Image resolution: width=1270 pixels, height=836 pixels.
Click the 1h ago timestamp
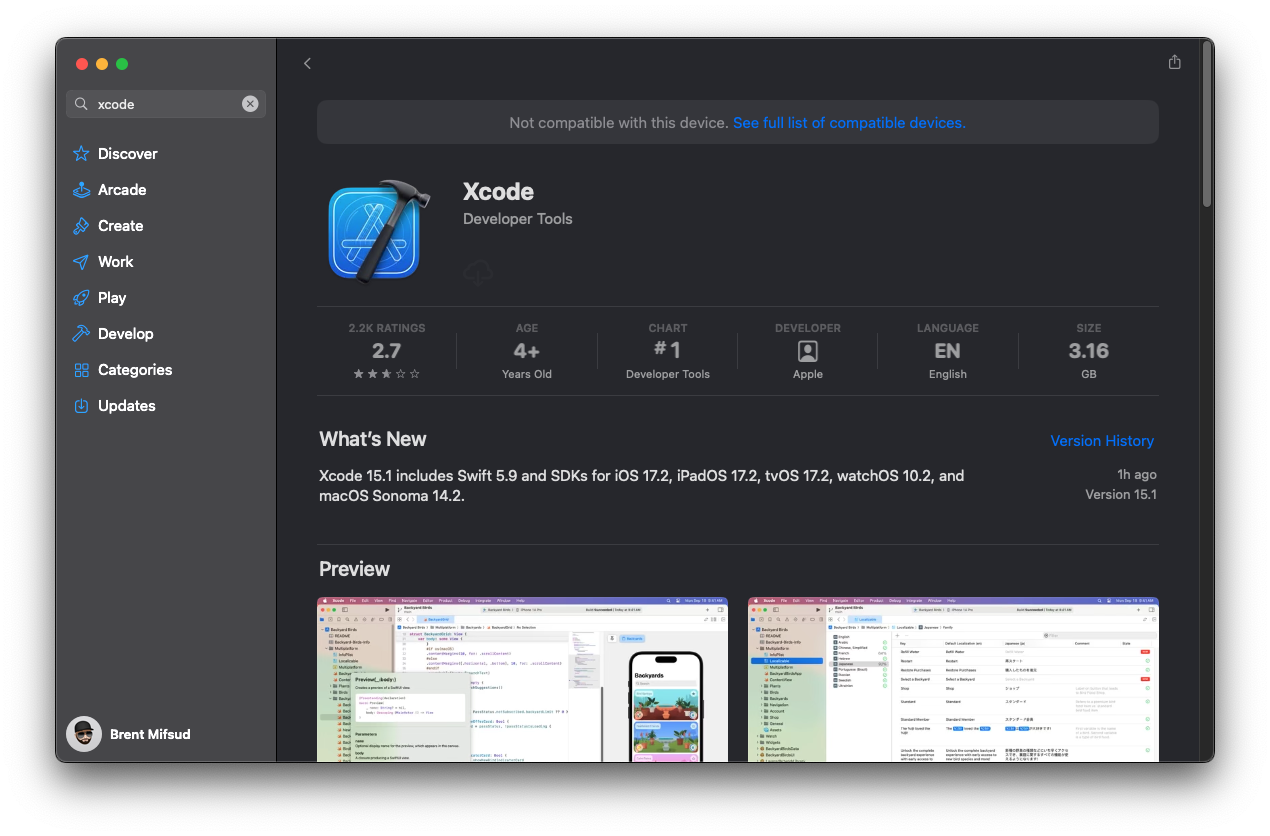click(x=1137, y=475)
